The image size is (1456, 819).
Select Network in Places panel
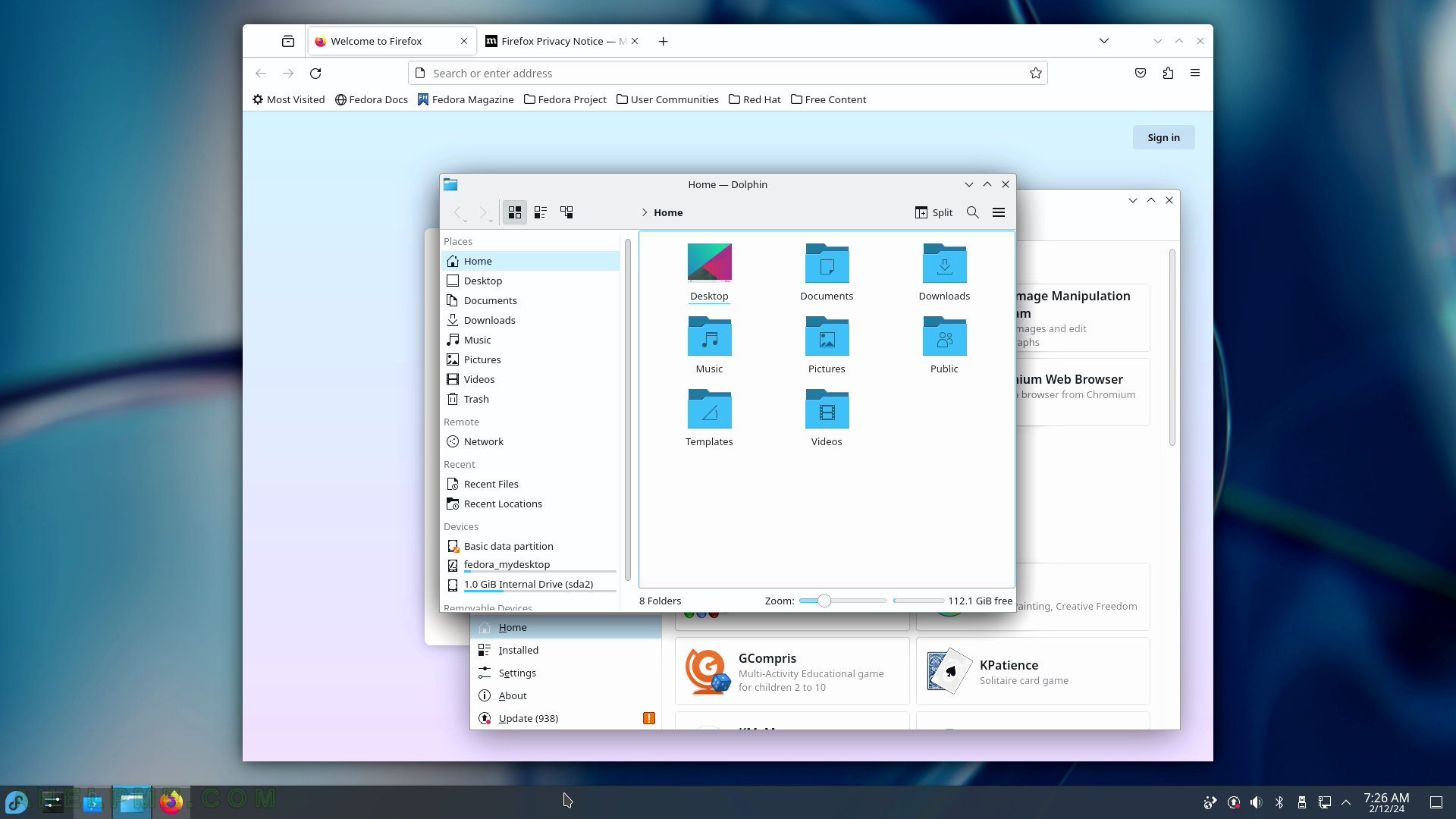click(x=531, y=441)
